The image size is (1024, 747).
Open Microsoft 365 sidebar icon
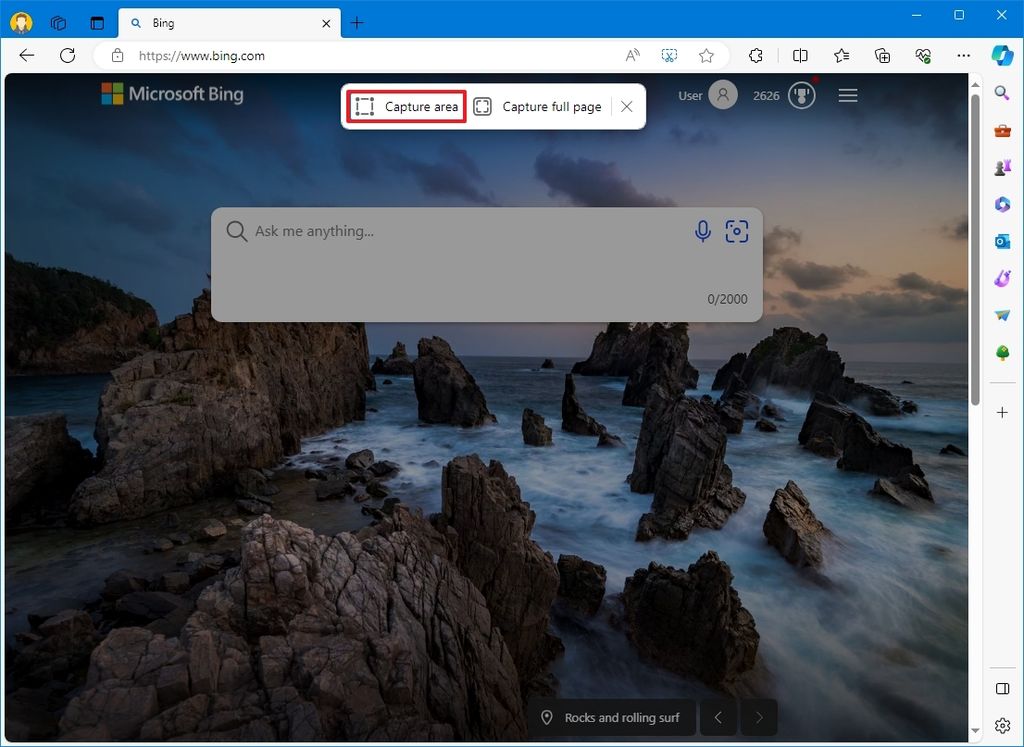[1003, 204]
